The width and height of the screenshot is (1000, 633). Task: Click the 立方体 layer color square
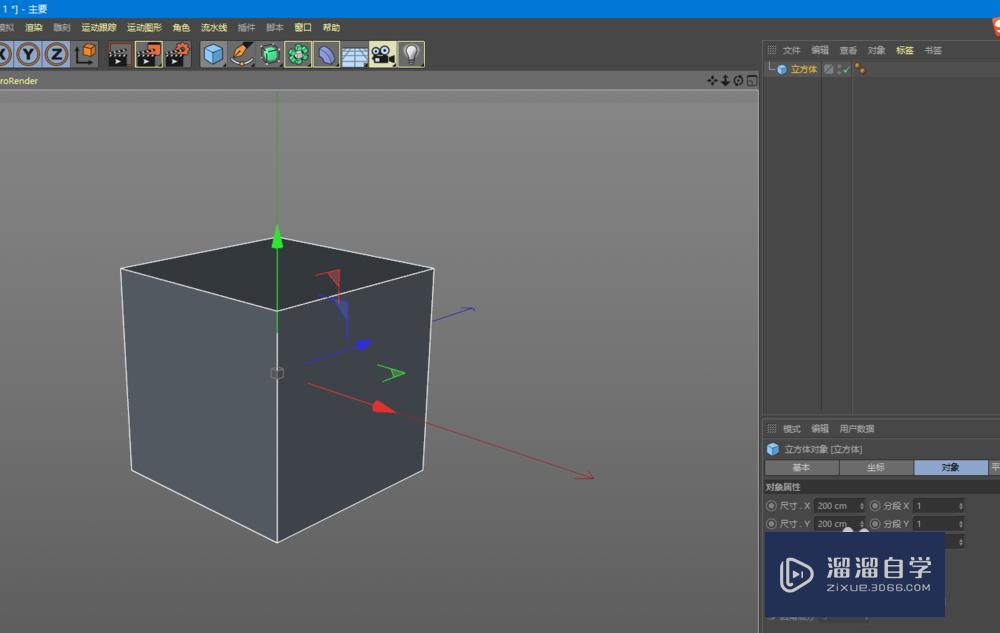tap(828, 69)
